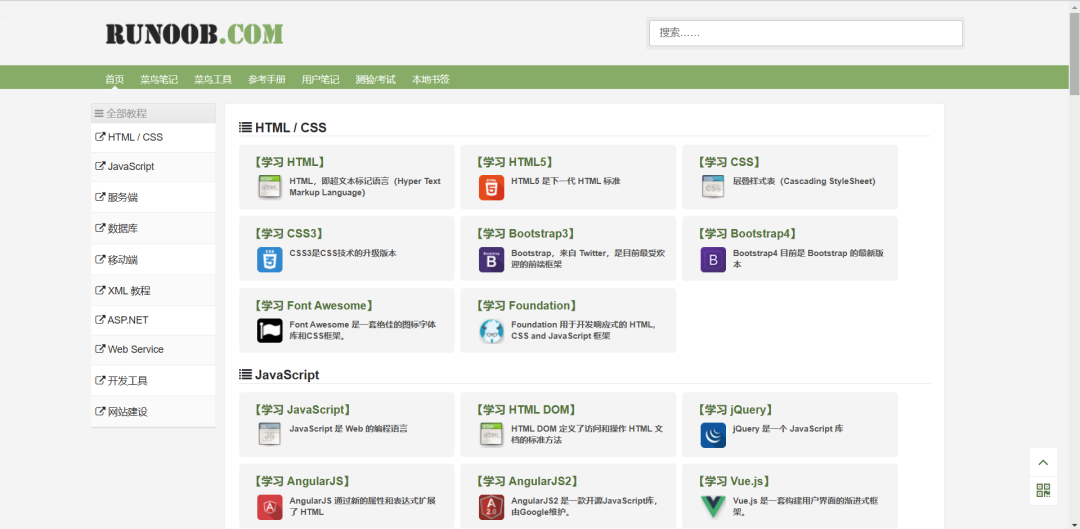Select 服务端 in the sidebar
This screenshot has height=529, width=1080.
(x=153, y=197)
